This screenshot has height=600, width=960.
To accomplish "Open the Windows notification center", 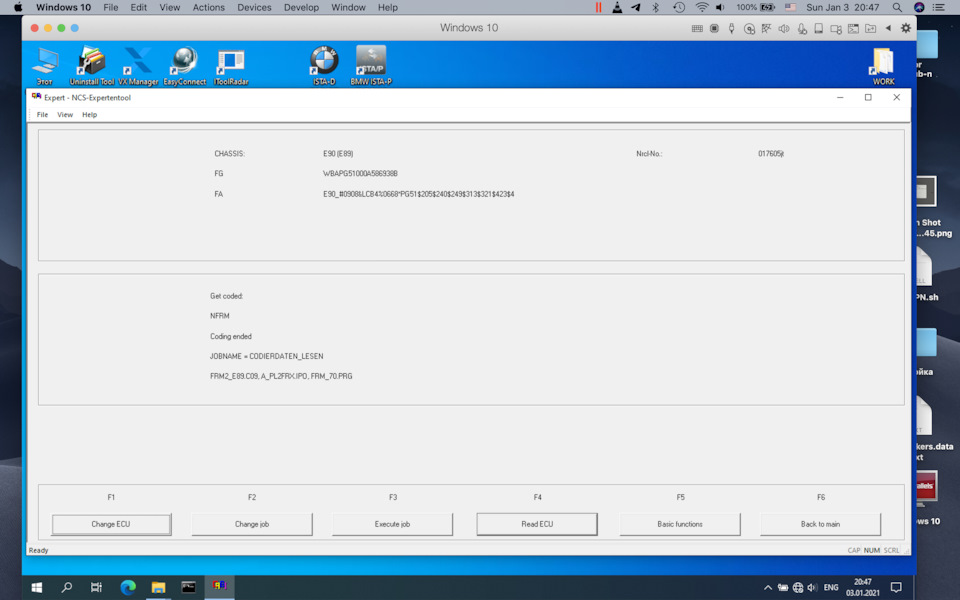I will (x=896, y=587).
